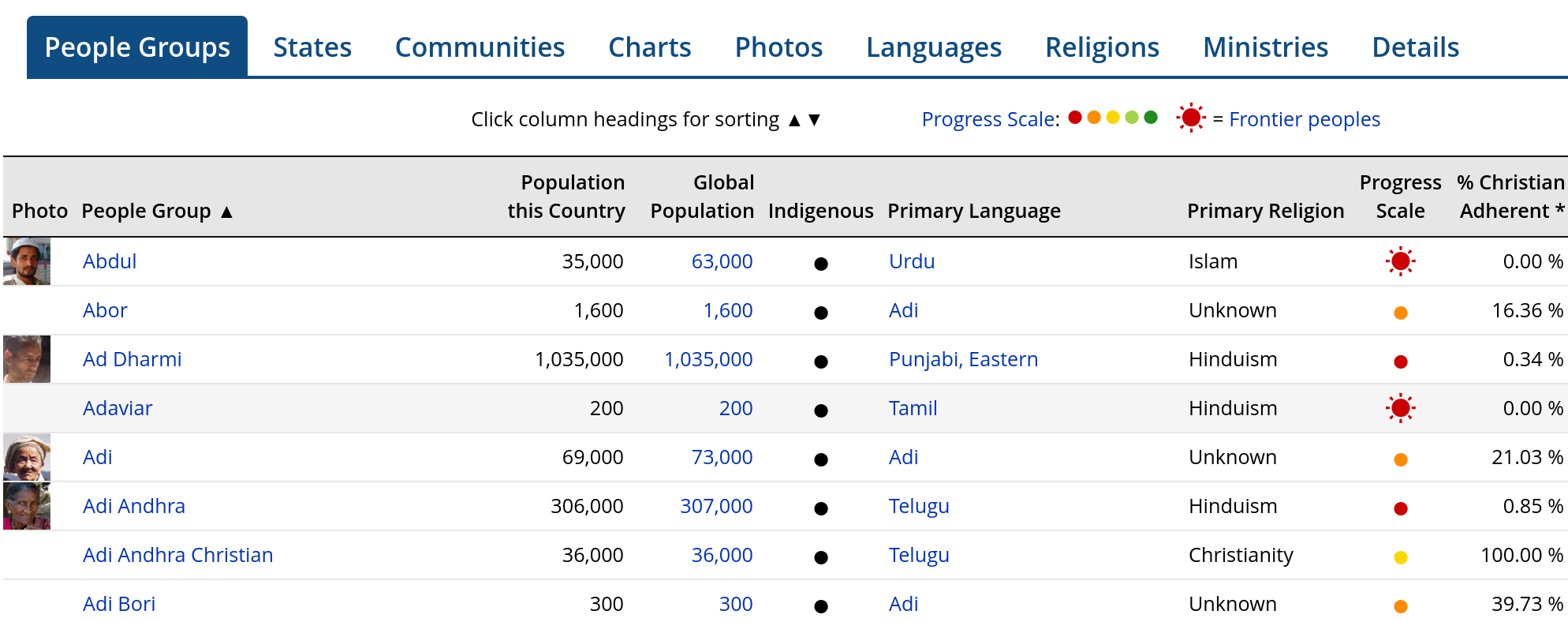
Task: Switch to the States tab
Action: [x=312, y=47]
